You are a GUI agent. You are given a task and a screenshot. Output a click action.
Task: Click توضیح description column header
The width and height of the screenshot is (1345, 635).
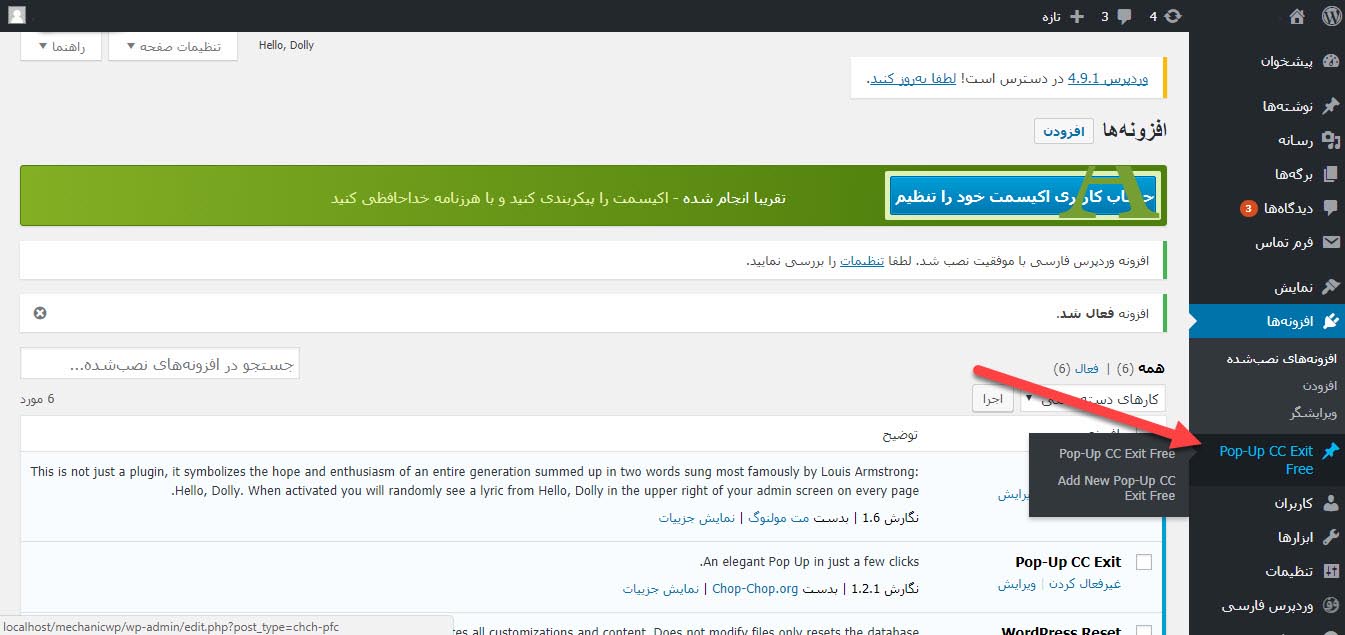click(x=900, y=435)
